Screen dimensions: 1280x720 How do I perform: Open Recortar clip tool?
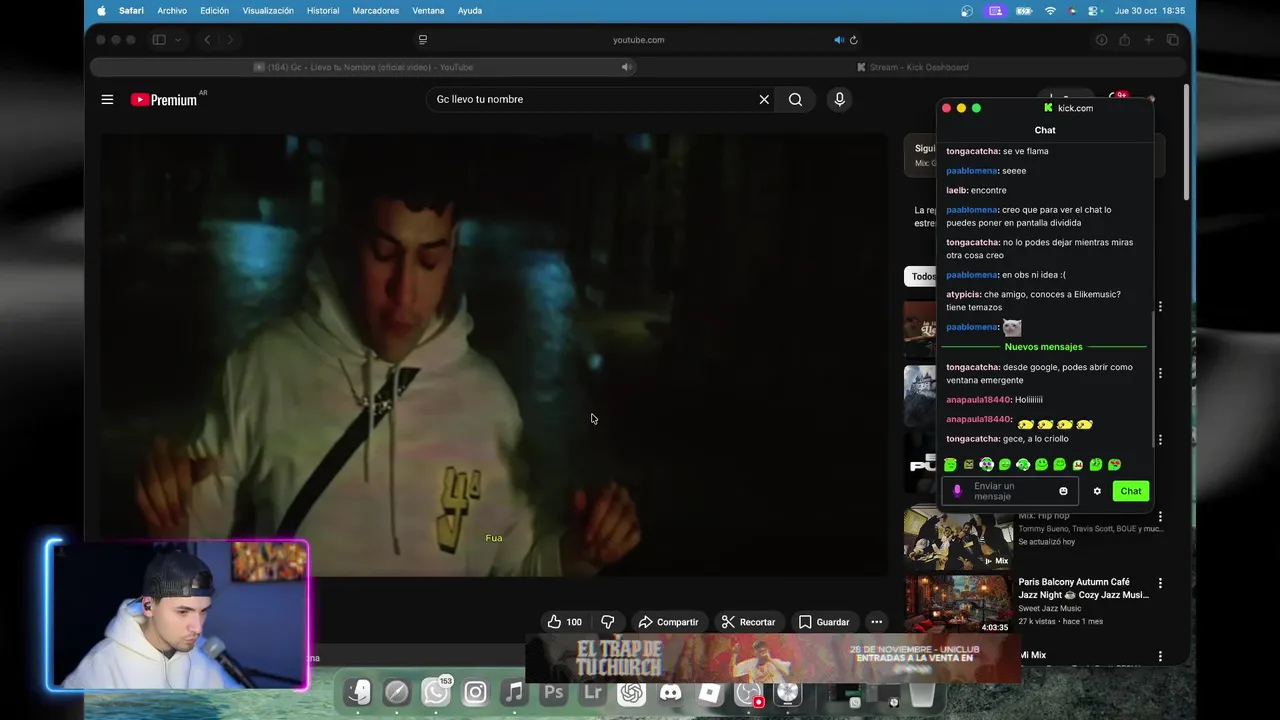point(748,622)
